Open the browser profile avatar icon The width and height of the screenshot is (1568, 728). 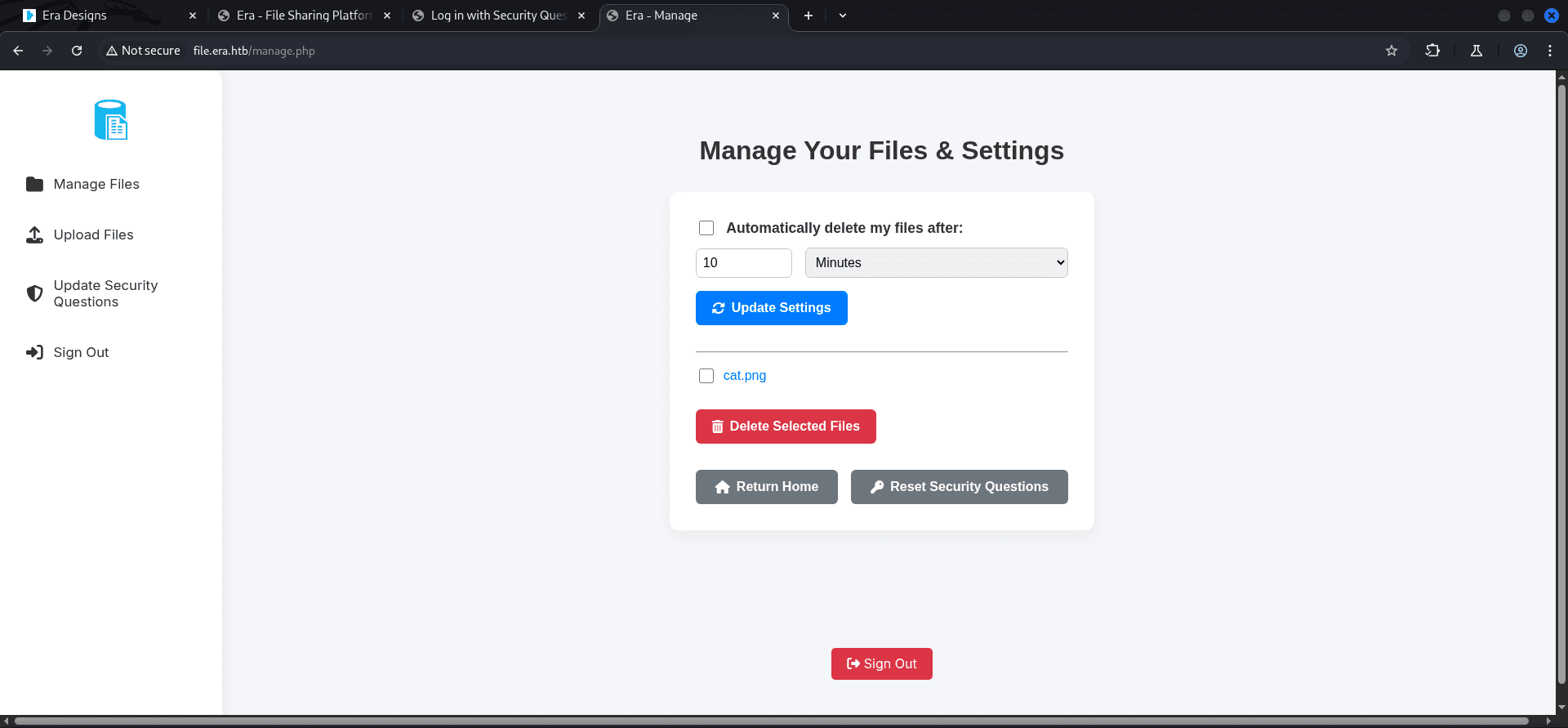click(x=1521, y=51)
